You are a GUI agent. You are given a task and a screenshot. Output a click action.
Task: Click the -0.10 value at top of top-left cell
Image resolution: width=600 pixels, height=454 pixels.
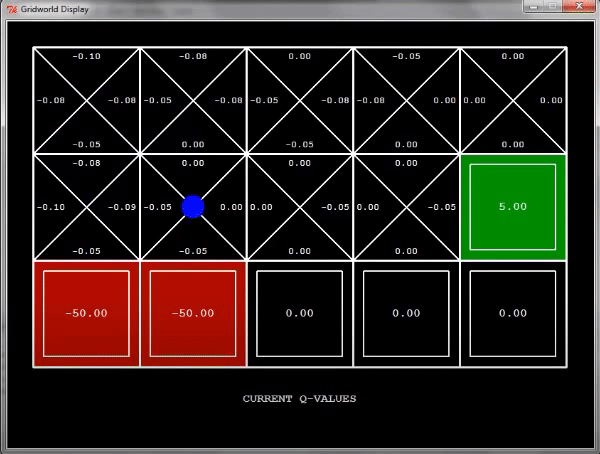pos(86,56)
